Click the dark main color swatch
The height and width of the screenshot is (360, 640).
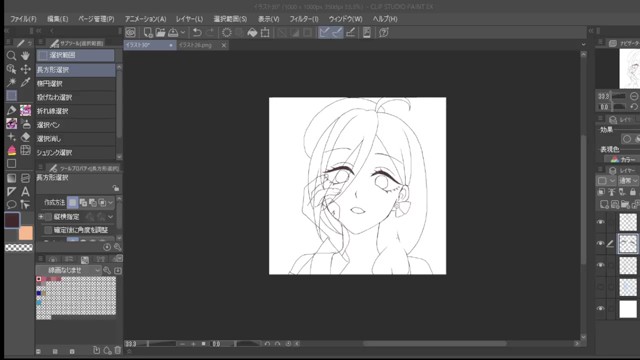[12, 220]
